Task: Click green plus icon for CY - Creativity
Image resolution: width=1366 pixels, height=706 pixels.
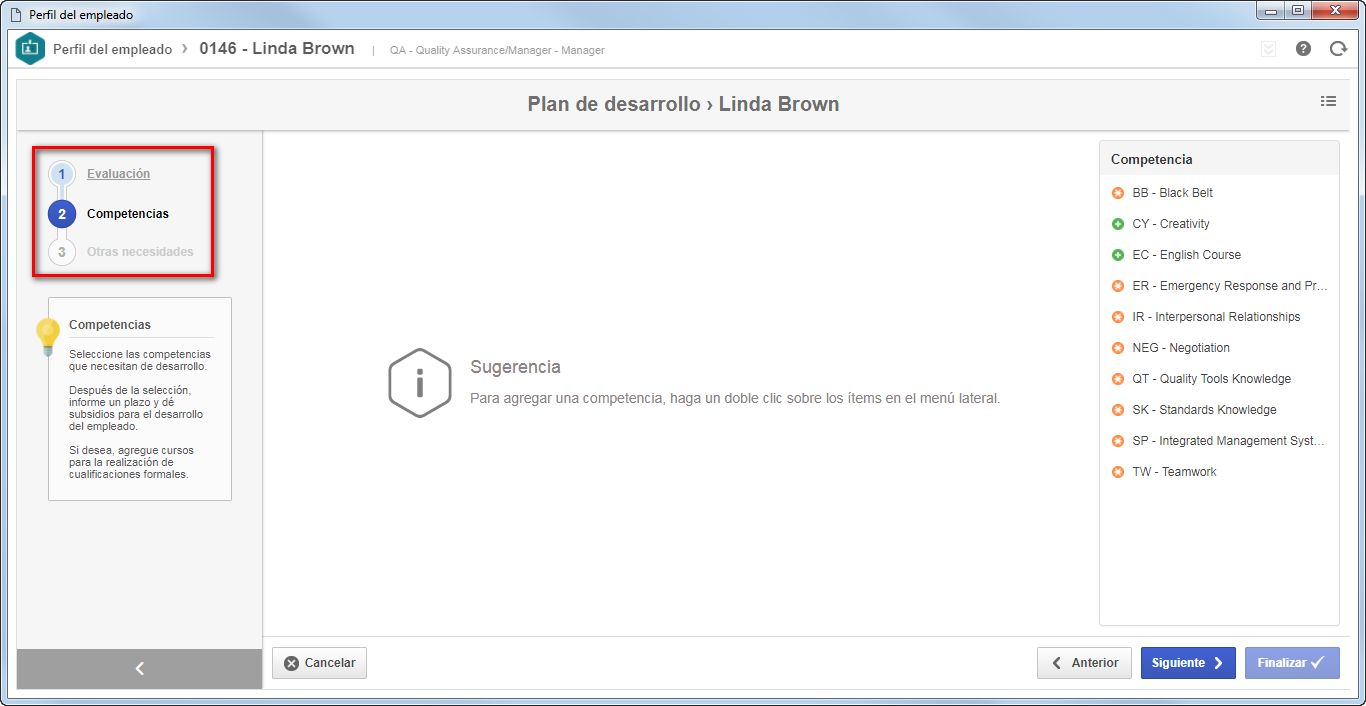Action: [x=1118, y=224]
